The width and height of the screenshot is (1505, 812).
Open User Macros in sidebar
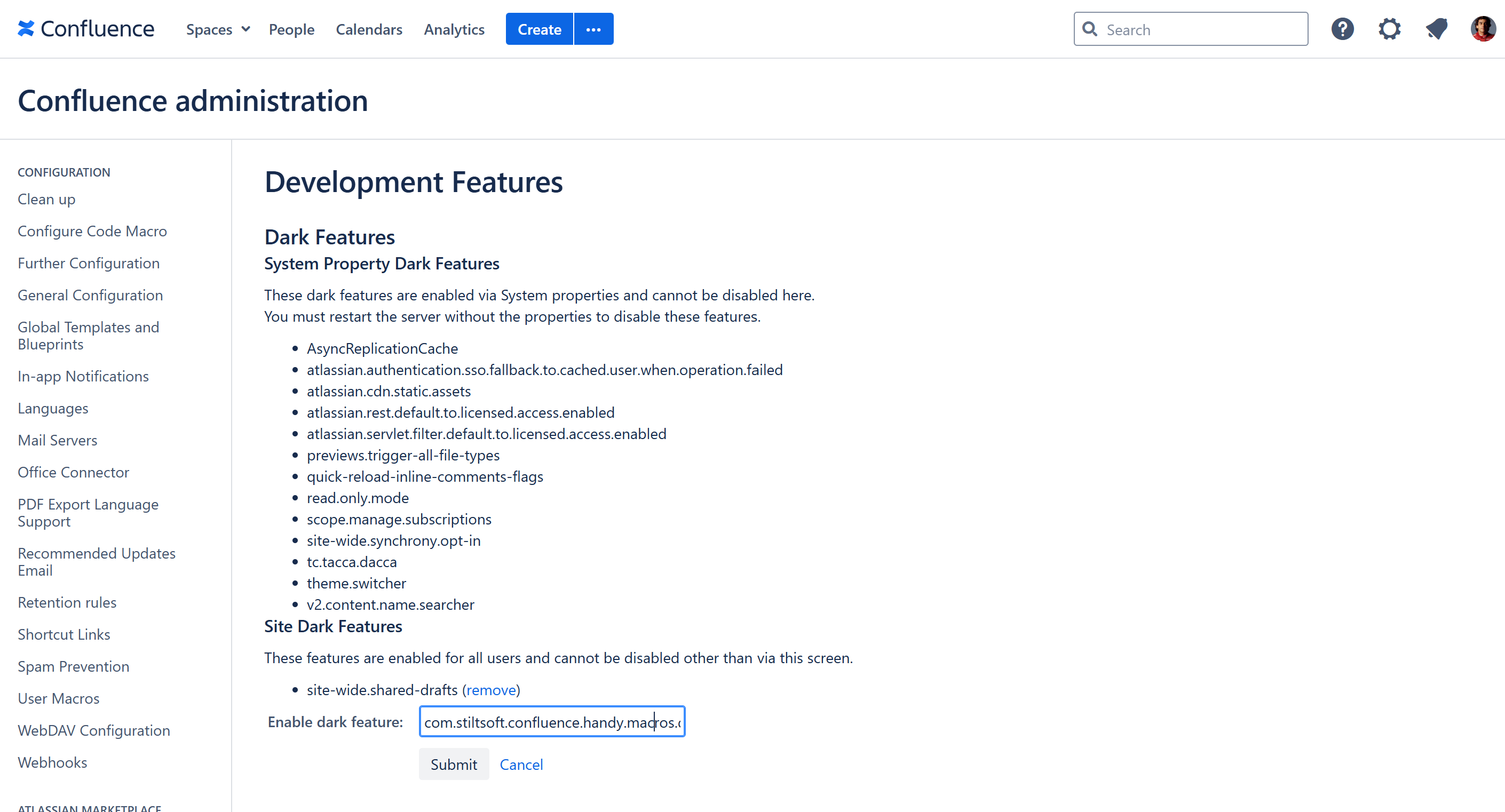(x=58, y=698)
